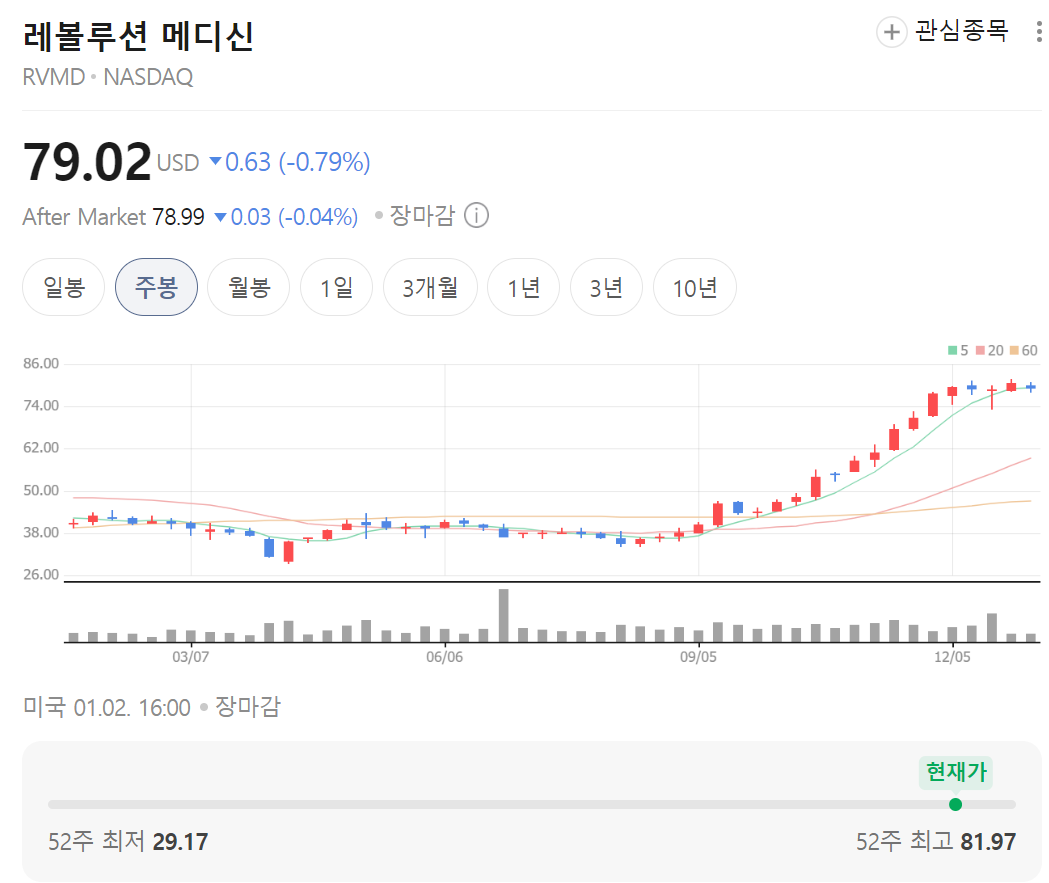The width and height of the screenshot is (1049, 883).
Task: Click the info icon next to 장마감
Action: coord(476,216)
